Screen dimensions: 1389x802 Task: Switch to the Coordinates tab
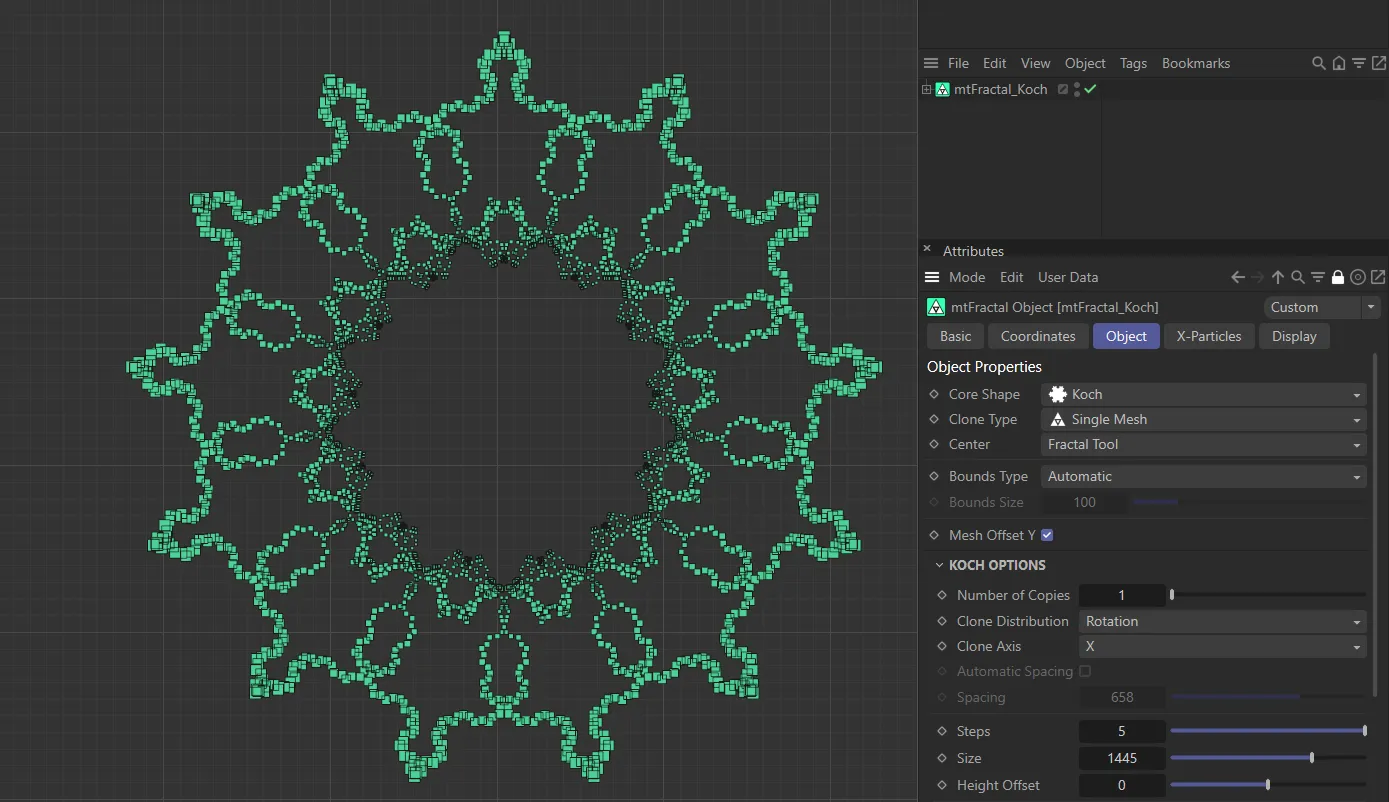1037,336
